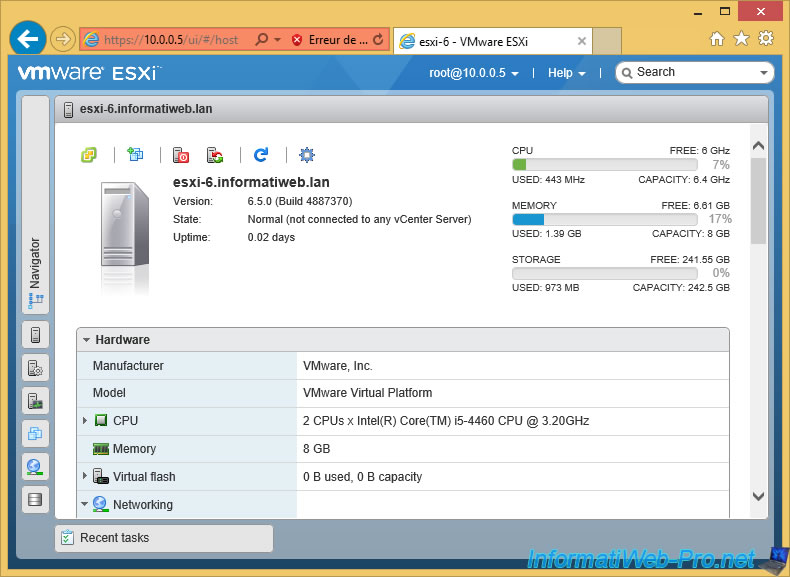Open Search box dropdown arrow
The image size is (790, 577).
click(763, 73)
